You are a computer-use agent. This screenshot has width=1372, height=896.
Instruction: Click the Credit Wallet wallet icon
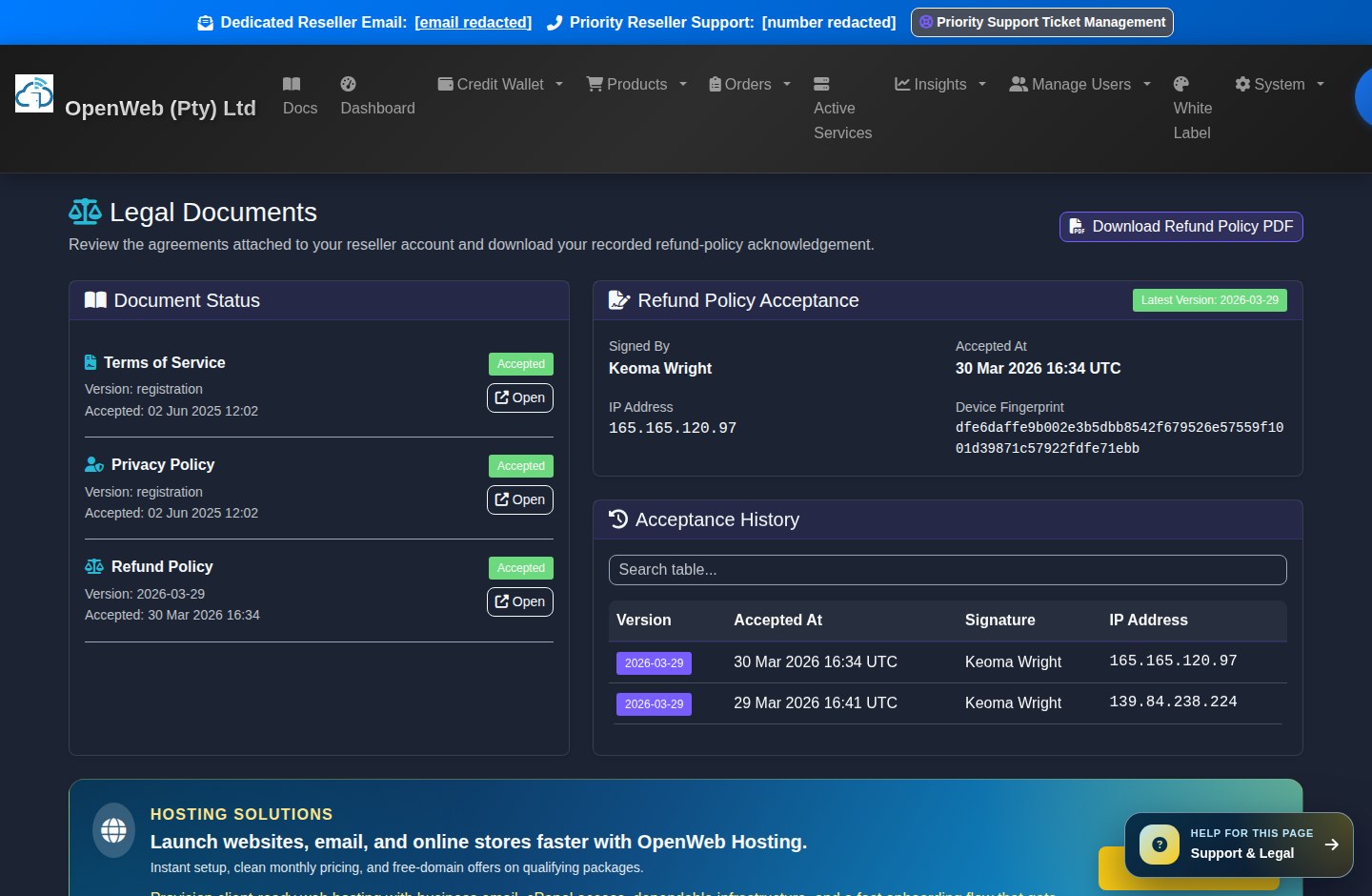tap(445, 84)
